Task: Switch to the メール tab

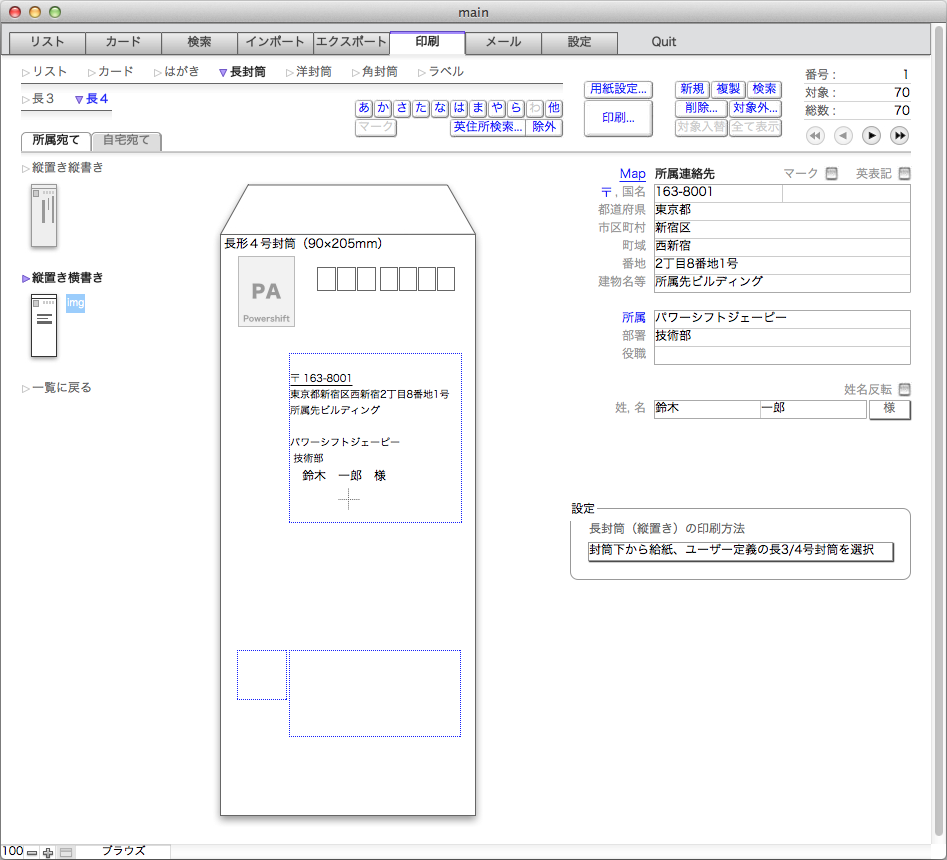Action: click(x=503, y=42)
